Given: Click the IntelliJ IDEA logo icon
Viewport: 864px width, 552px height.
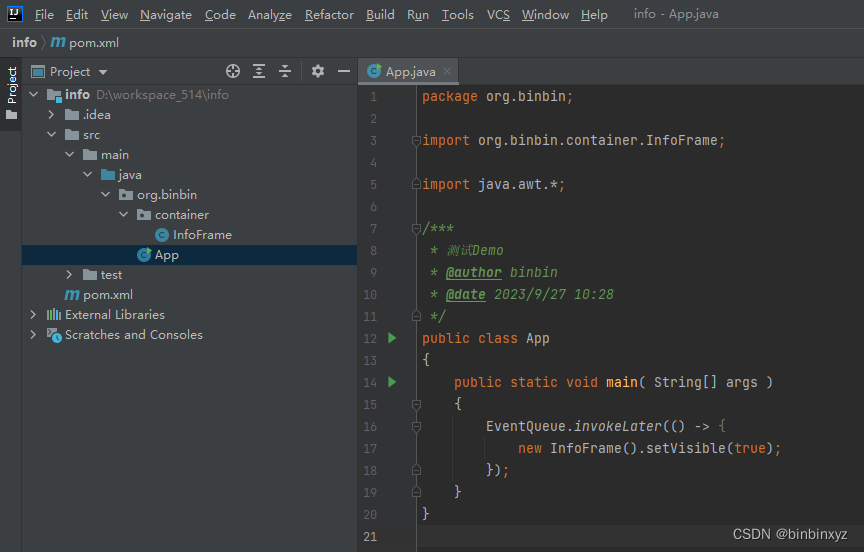Looking at the screenshot, I should pos(15,14).
